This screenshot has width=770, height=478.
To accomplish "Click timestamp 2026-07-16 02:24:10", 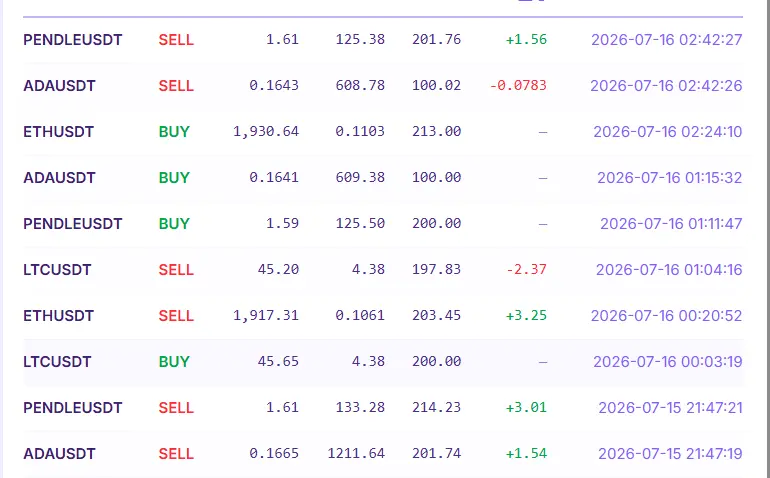I will [667, 132].
